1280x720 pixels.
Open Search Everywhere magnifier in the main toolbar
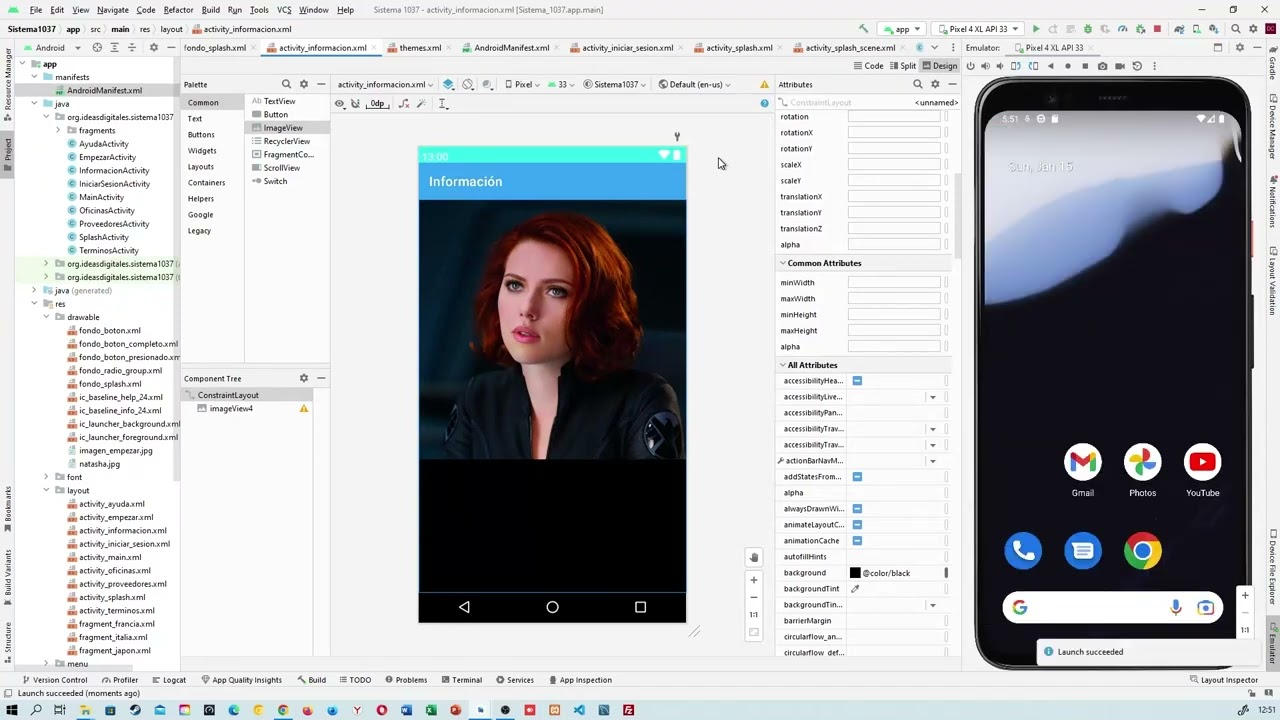(1236, 29)
